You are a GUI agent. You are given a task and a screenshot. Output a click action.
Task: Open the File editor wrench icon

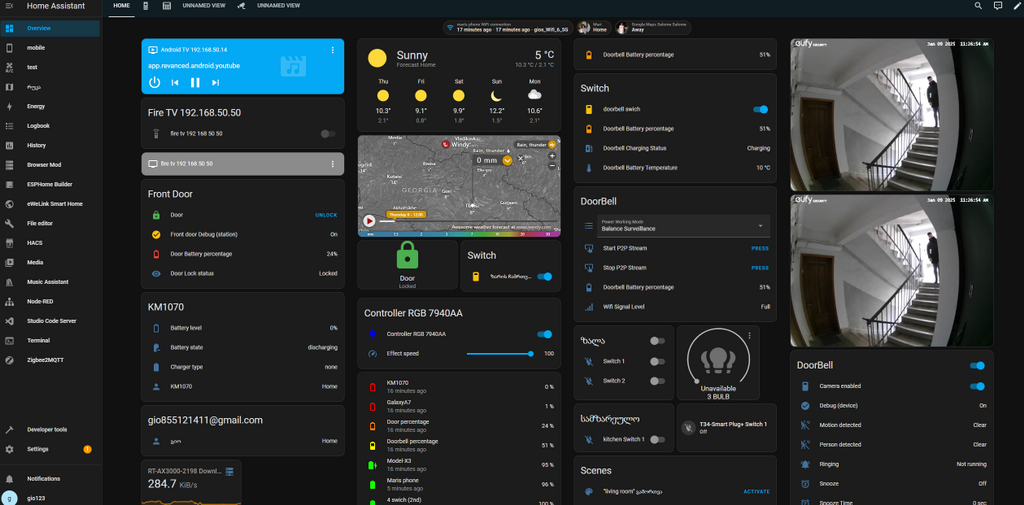point(9,223)
